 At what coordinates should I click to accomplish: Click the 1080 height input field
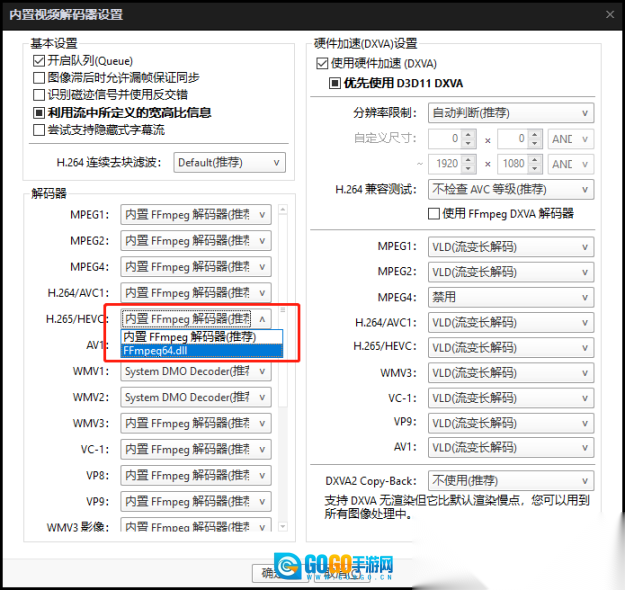pos(514,164)
